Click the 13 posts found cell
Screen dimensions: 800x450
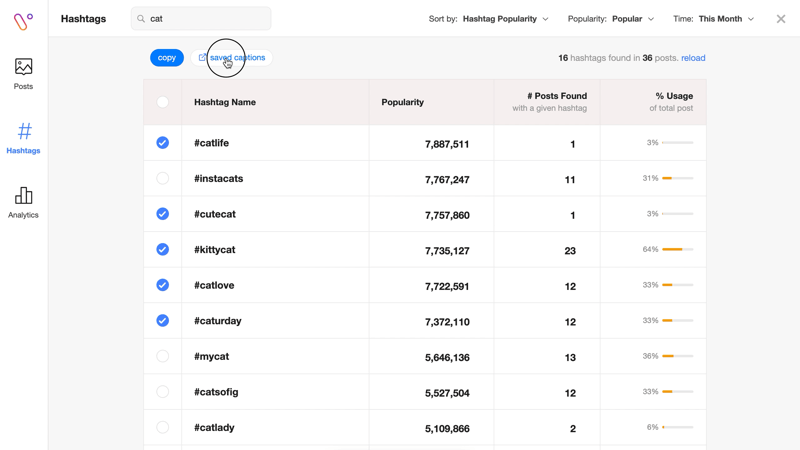coord(570,358)
